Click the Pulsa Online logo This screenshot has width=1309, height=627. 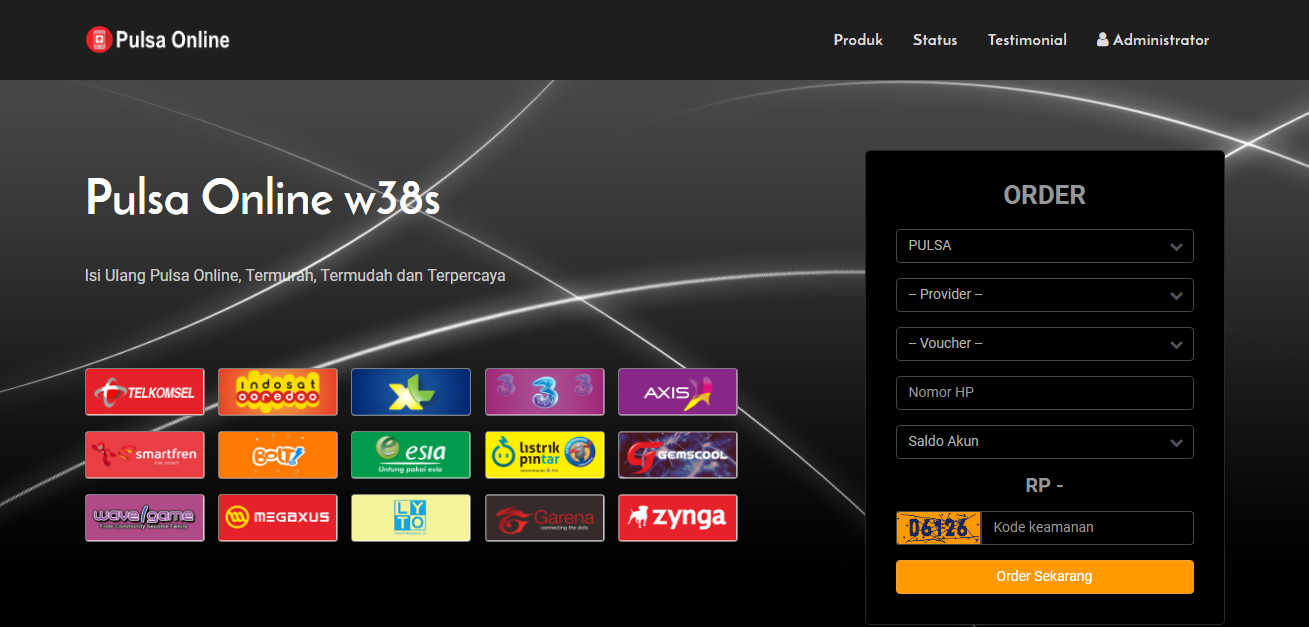point(158,40)
